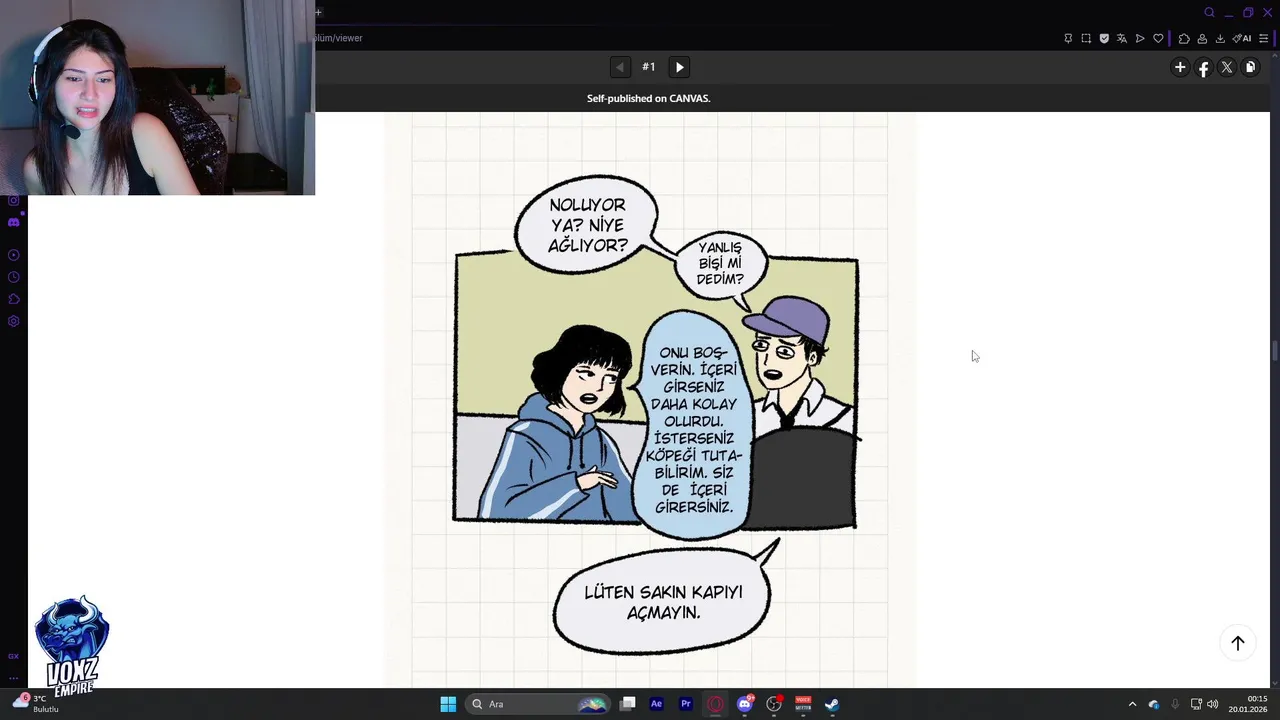Image resolution: width=1280 pixels, height=720 pixels.
Task: Open browser downloads icon
Action: (x=1220, y=38)
